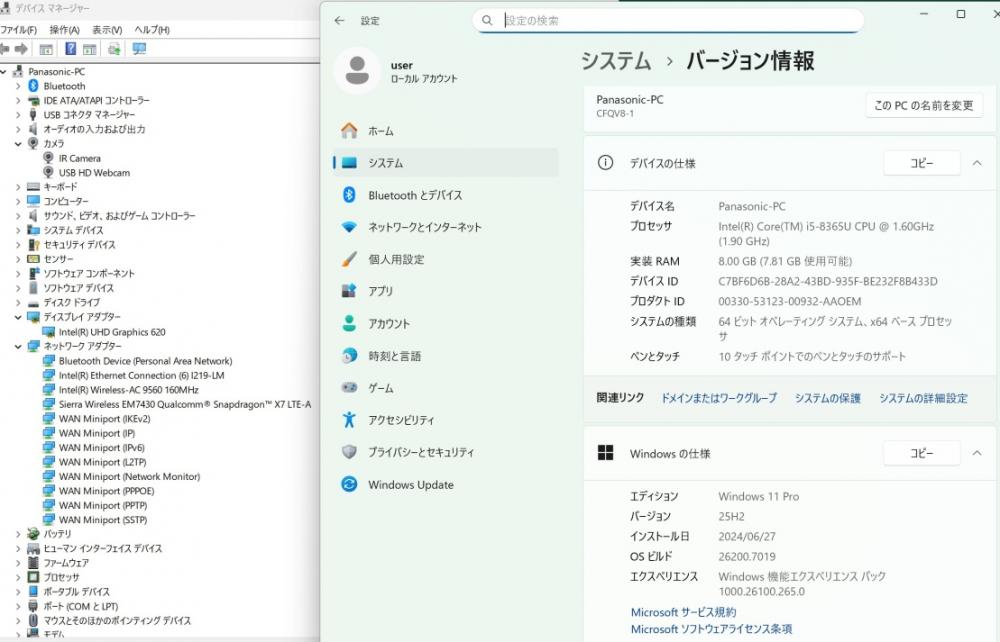This screenshot has height=642, width=1000.
Task: Select the Bluetooth device category icon
Action: pos(33,86)
